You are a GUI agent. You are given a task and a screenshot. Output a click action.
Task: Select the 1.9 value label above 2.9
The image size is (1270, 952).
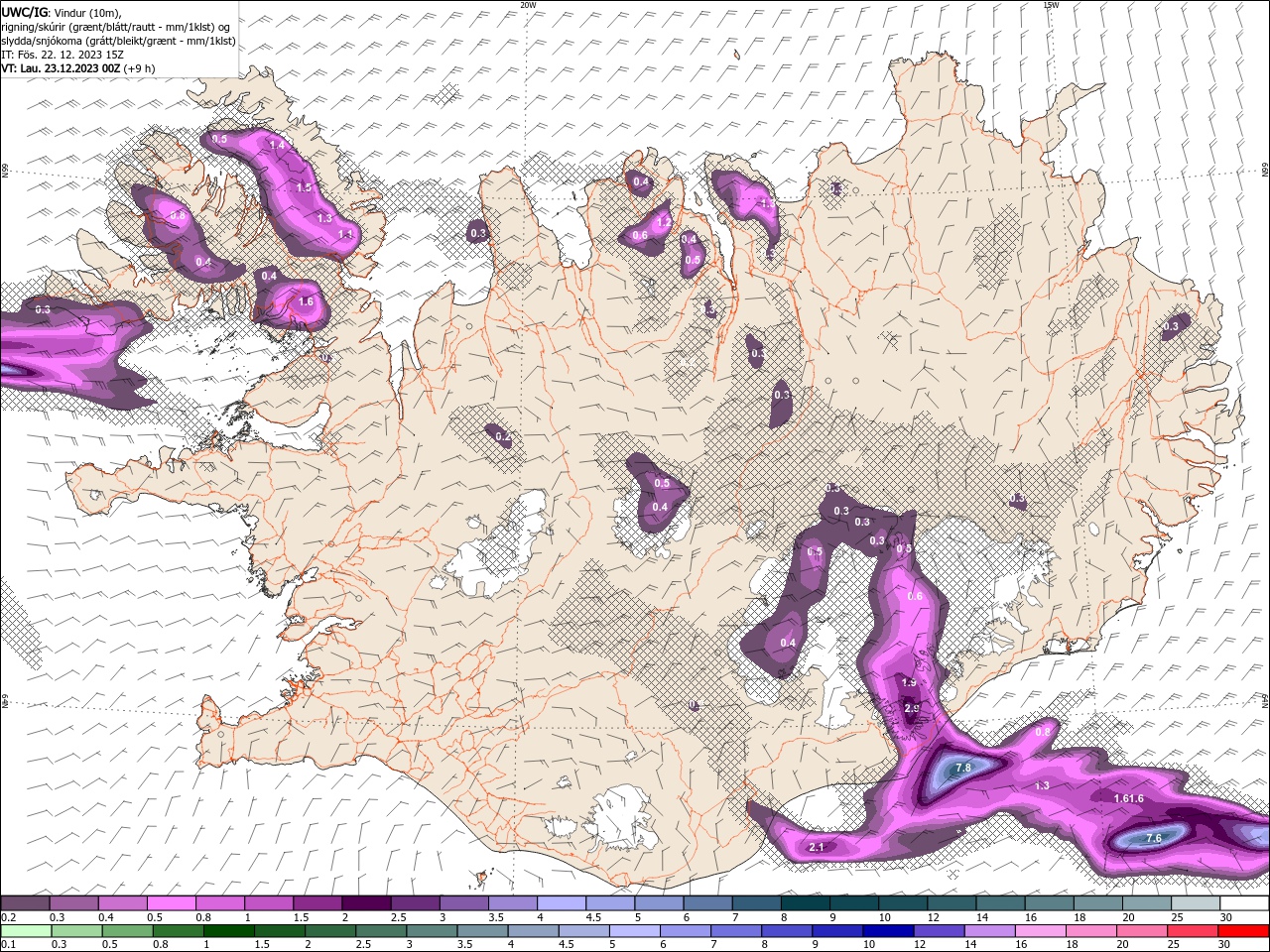[x=909, y=682]
